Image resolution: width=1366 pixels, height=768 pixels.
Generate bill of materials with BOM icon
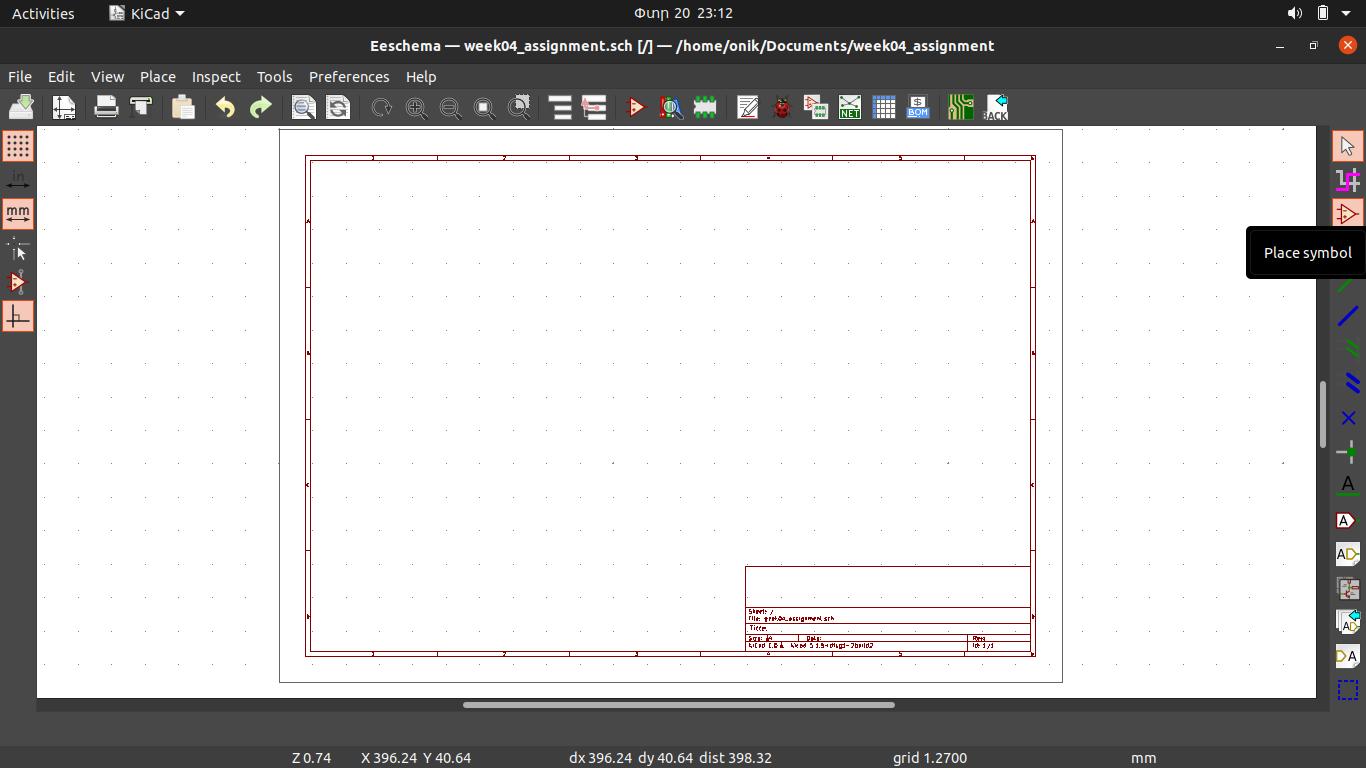tap(918, 107)
